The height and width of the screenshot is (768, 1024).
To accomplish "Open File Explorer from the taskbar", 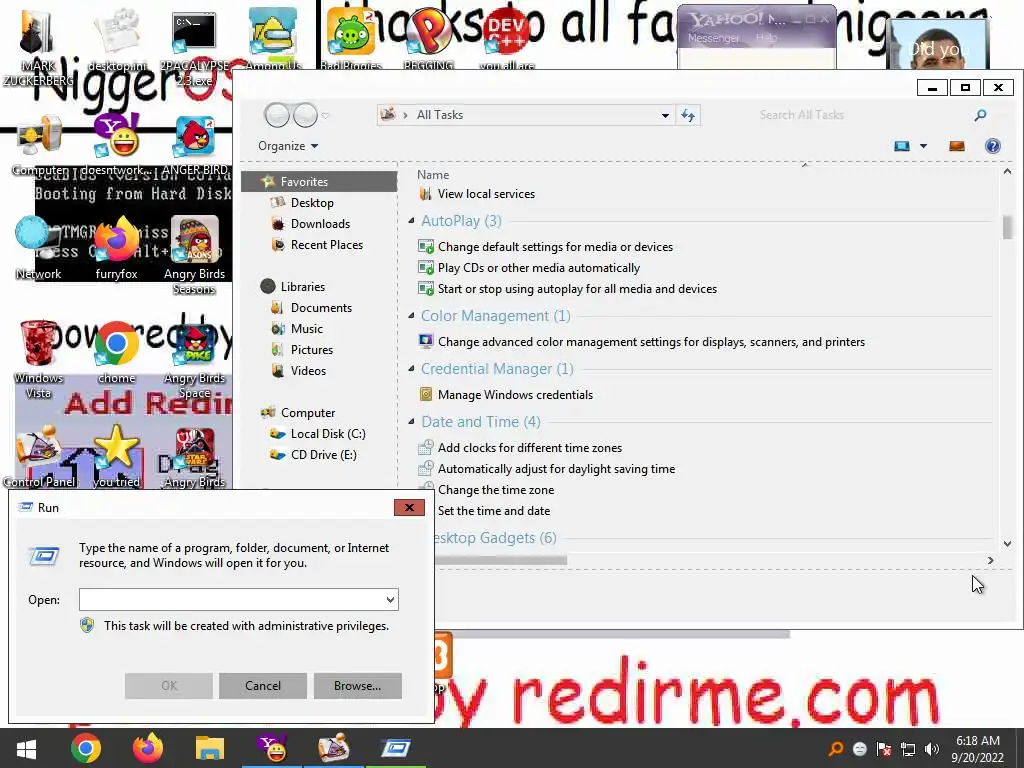I will [210, 748].
